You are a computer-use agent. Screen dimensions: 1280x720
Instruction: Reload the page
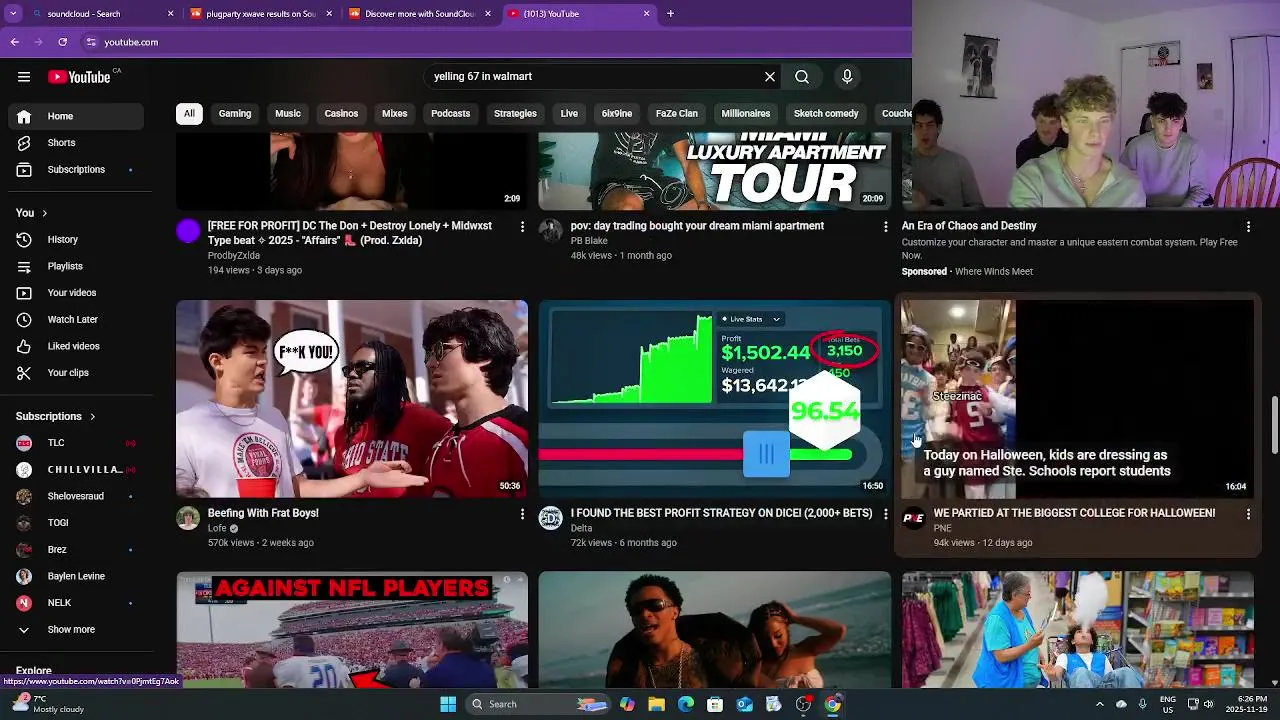click(x=62, y=42)
